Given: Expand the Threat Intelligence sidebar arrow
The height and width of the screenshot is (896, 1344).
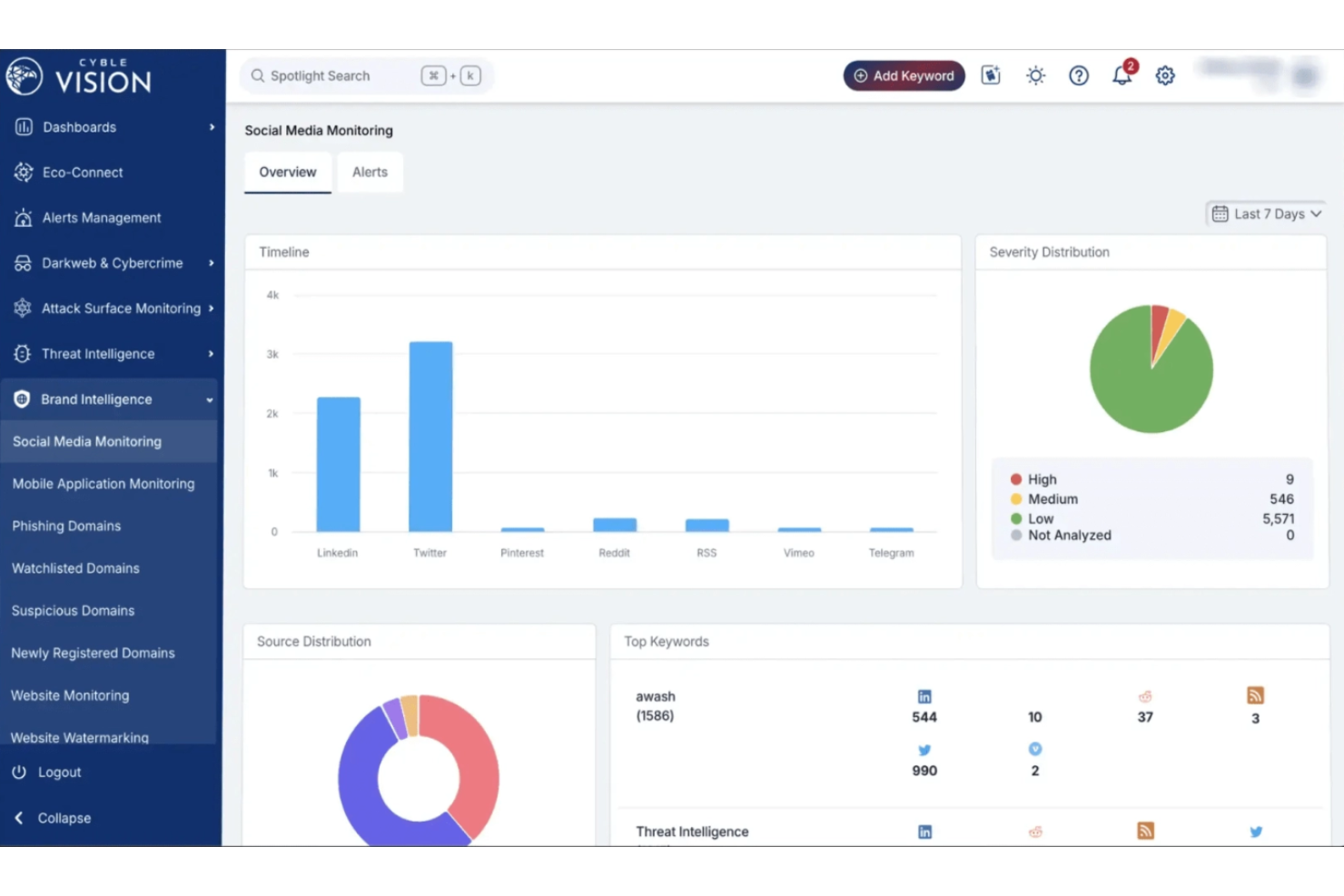Looking at the screenshot, I should (x=212, y=354).
